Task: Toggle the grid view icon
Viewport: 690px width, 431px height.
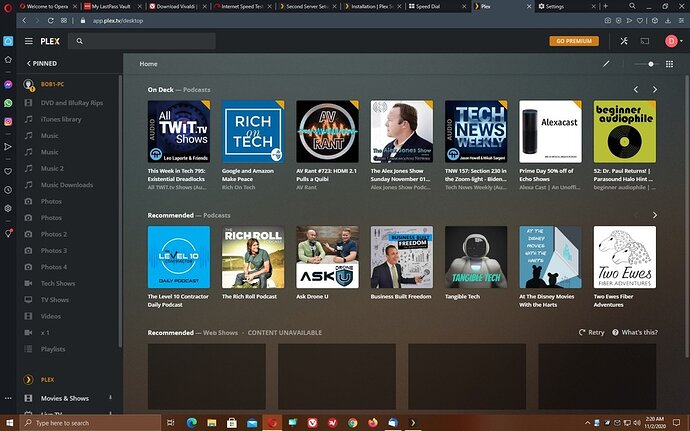Action: pyautogui.click(x=669, y=64)
